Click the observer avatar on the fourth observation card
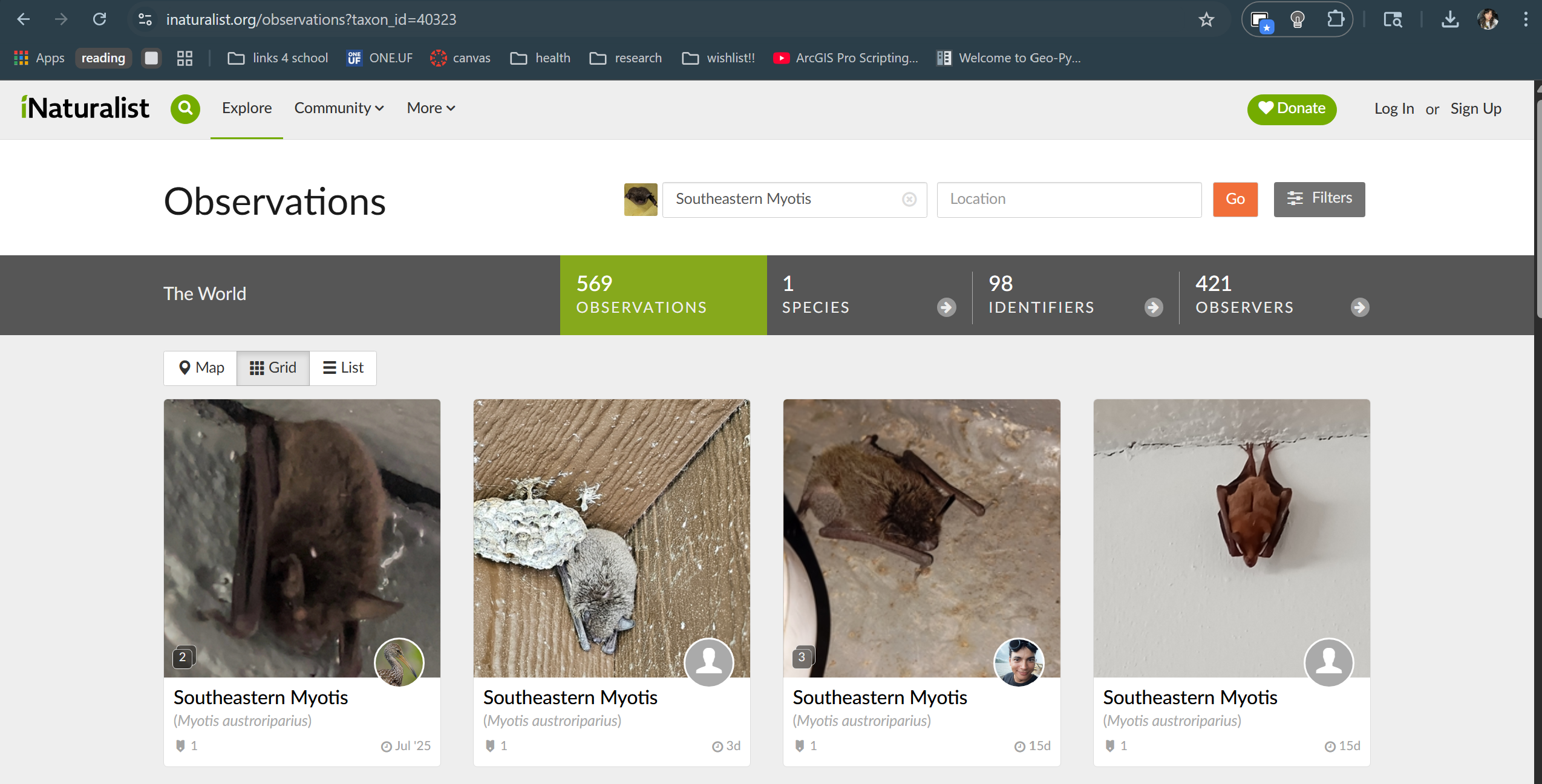Image resolution: width=1542 pixels, height=784 pixels. click(x=1328, y=662)
